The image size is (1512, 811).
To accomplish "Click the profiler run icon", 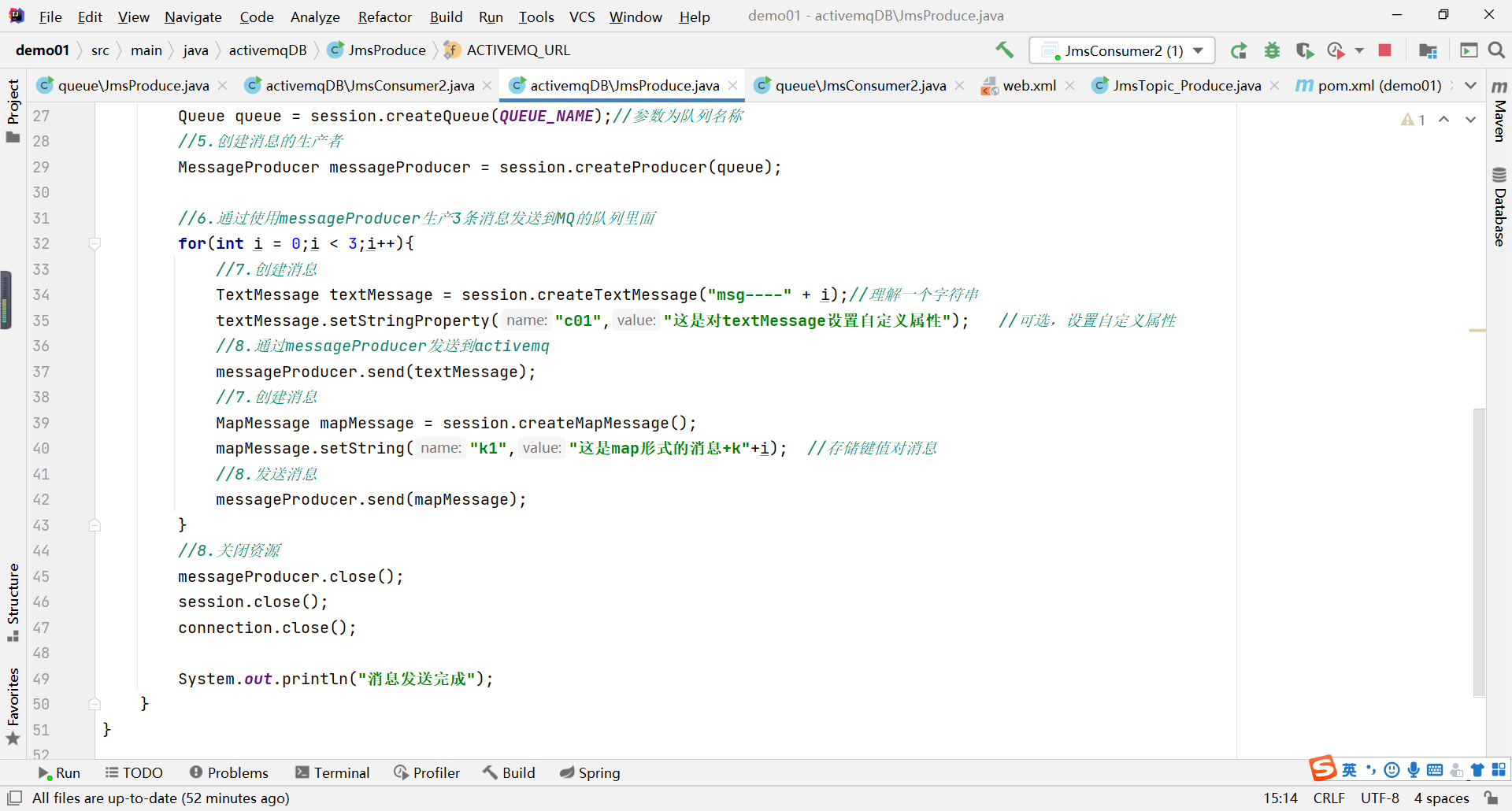I will pos(1336,50).
